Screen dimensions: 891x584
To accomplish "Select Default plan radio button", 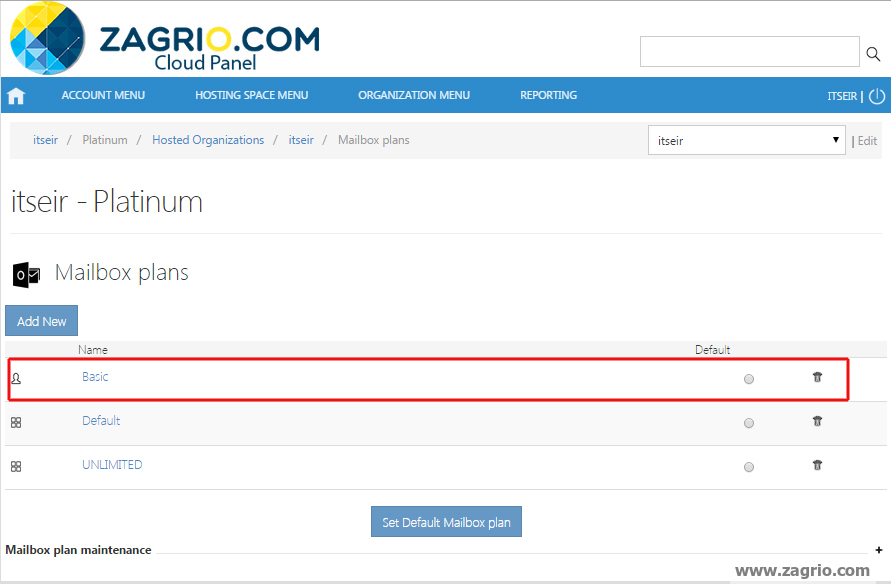I will pos(749,423).
